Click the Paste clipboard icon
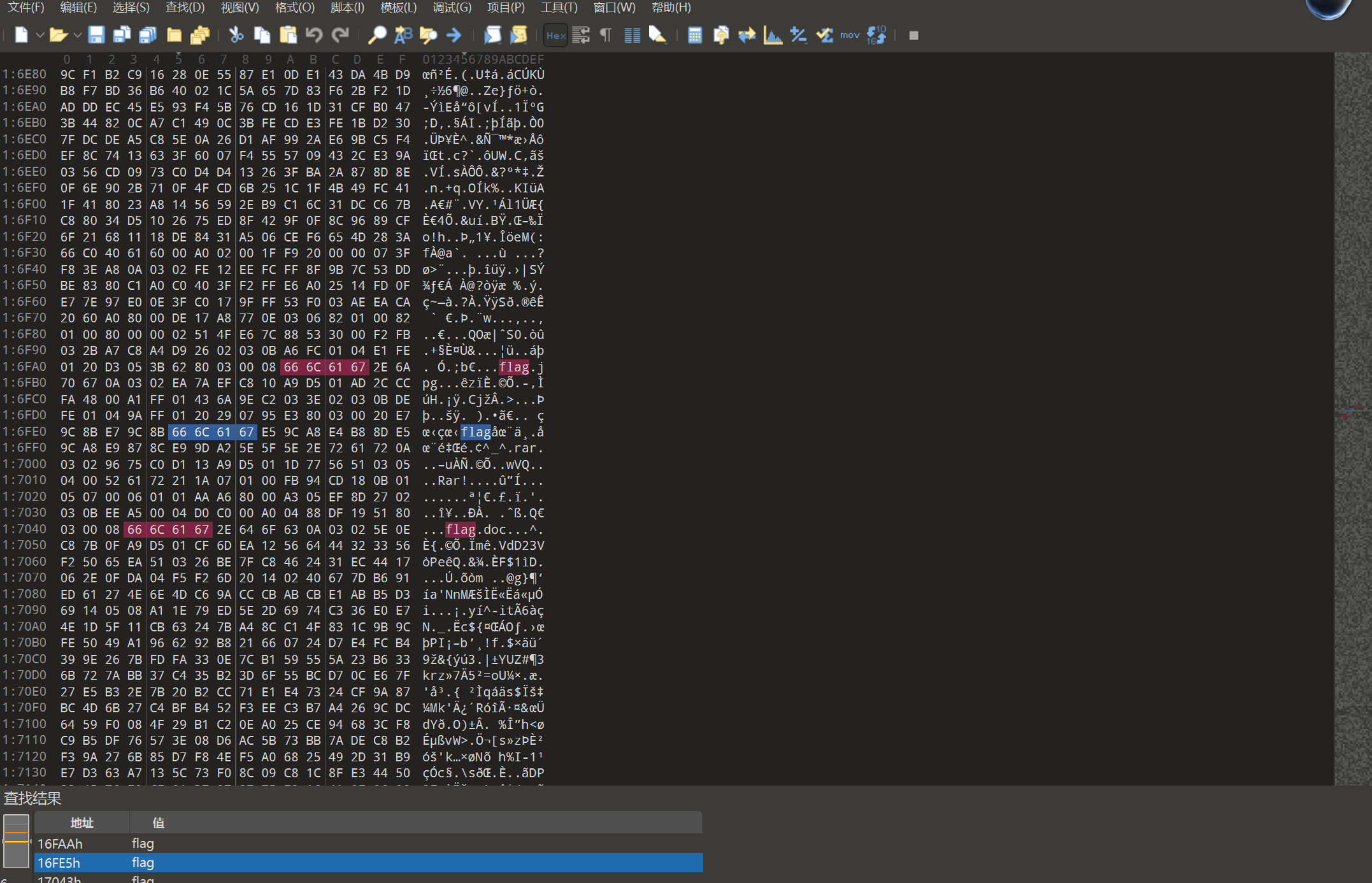This screenshot has width=1372, height=883. pos(289,35)
